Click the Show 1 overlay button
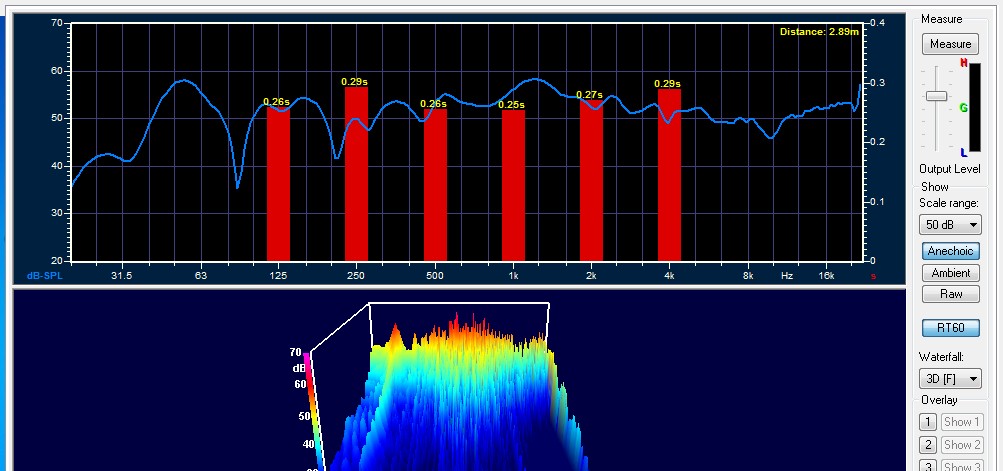This screenshot has width=1003, height=471. pos(963,423)
